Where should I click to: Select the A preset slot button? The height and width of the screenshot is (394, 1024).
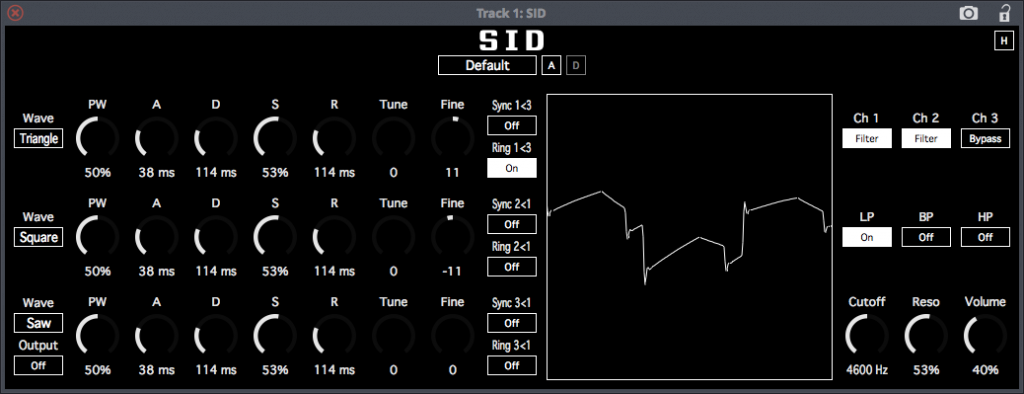tap(551, 65)
